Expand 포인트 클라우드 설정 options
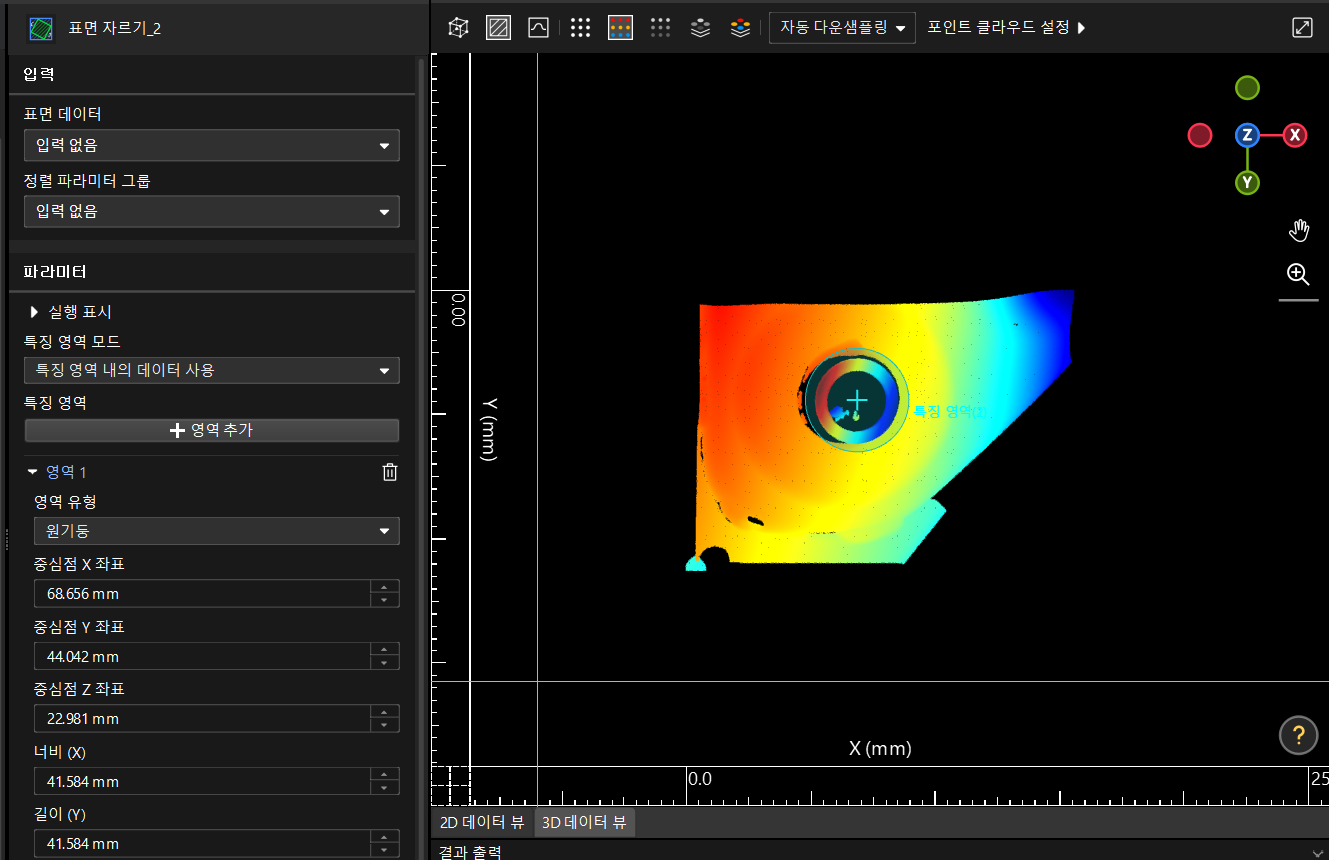This screenshot has width=1329, height=860. pyautogui.click(x=1006, y=28)
